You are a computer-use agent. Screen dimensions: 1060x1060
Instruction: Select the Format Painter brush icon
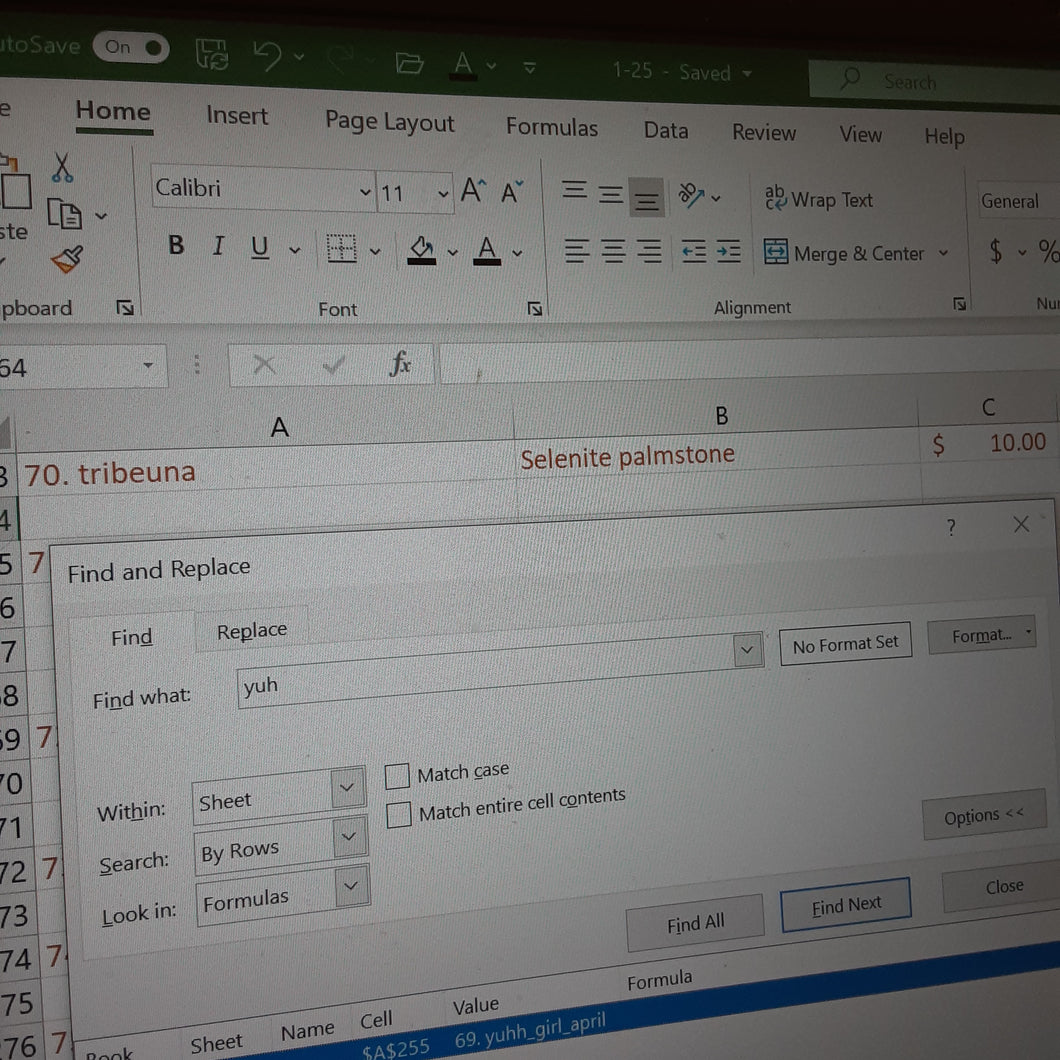(x=66, y=259)
